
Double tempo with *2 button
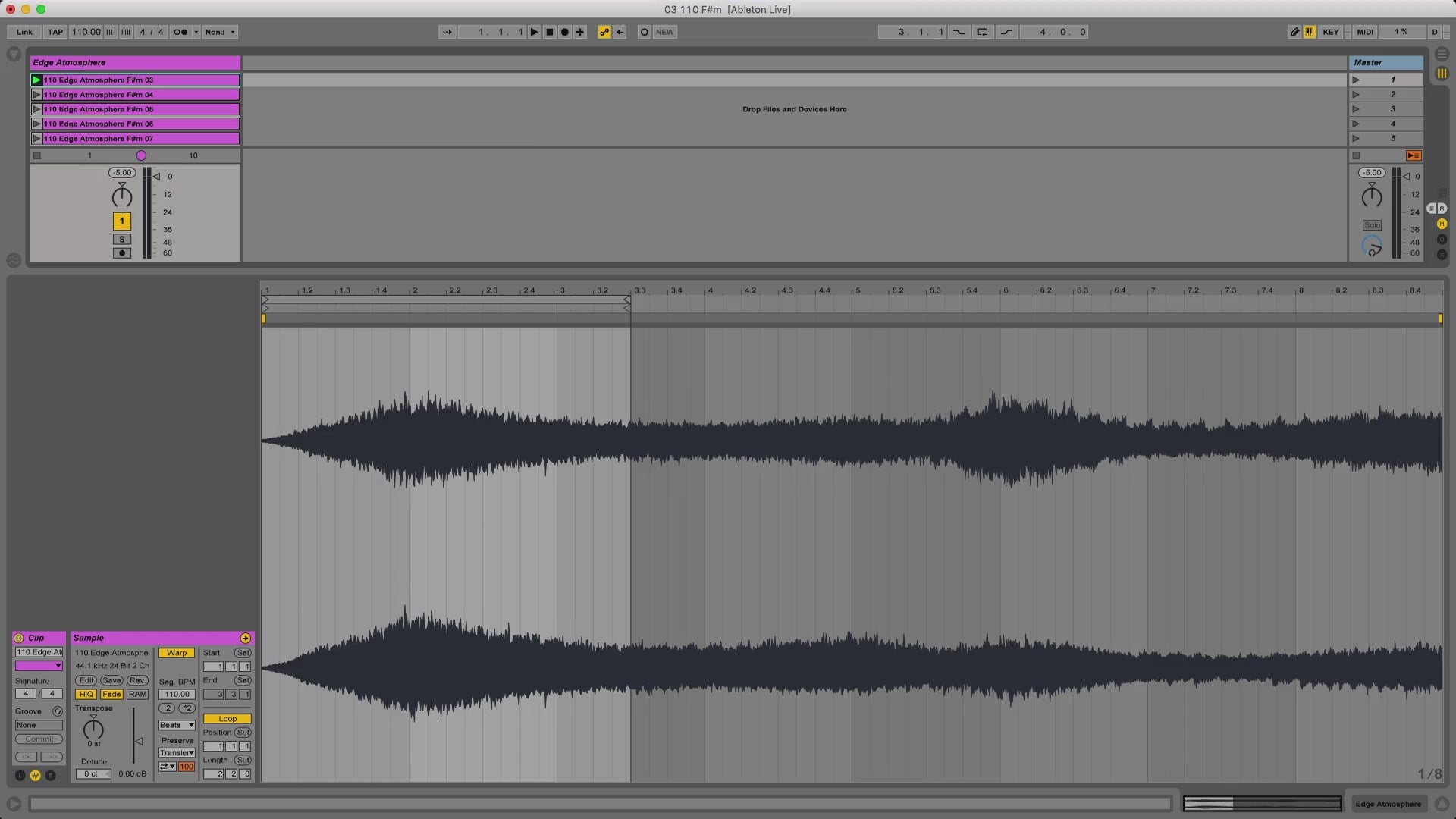click(x=187, y=708)
